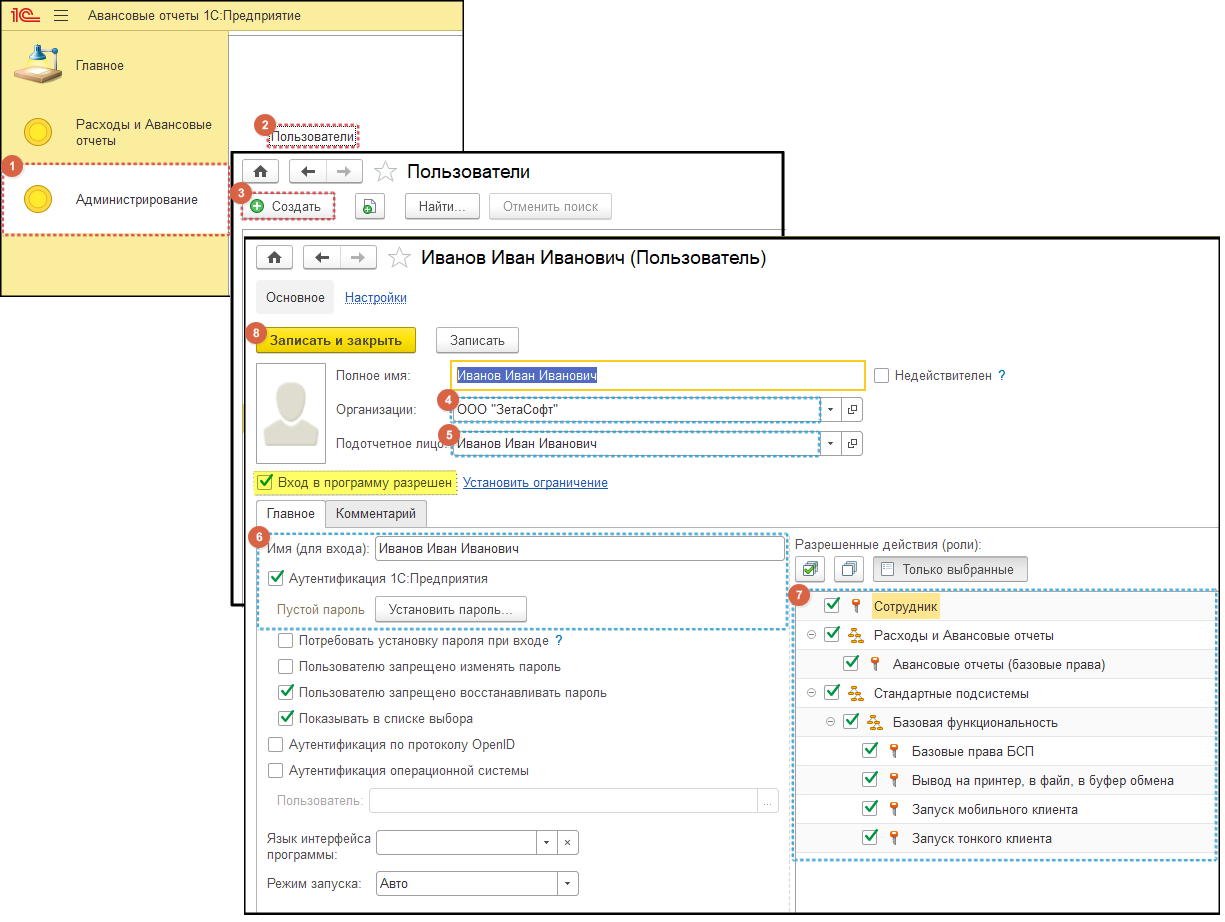Viewport: 1225px width, 922px height.
Task: Click the copy-user icon next to Создать
Action: click(x=369, y=206)
